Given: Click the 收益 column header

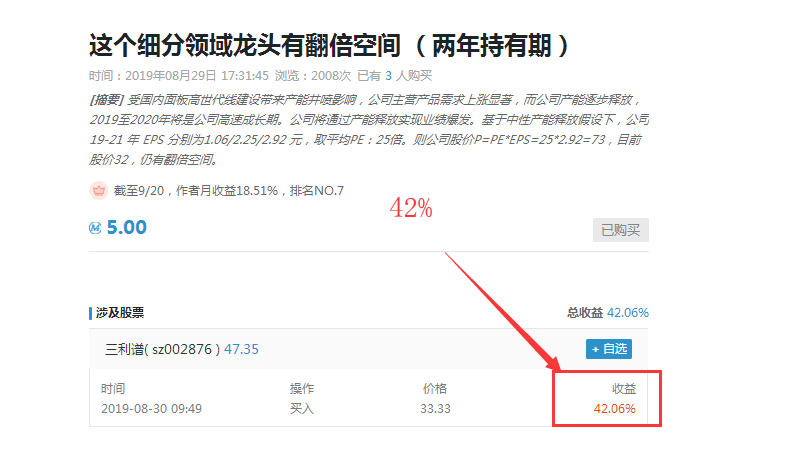Looking at the screenshot, I should pos(623,388).
